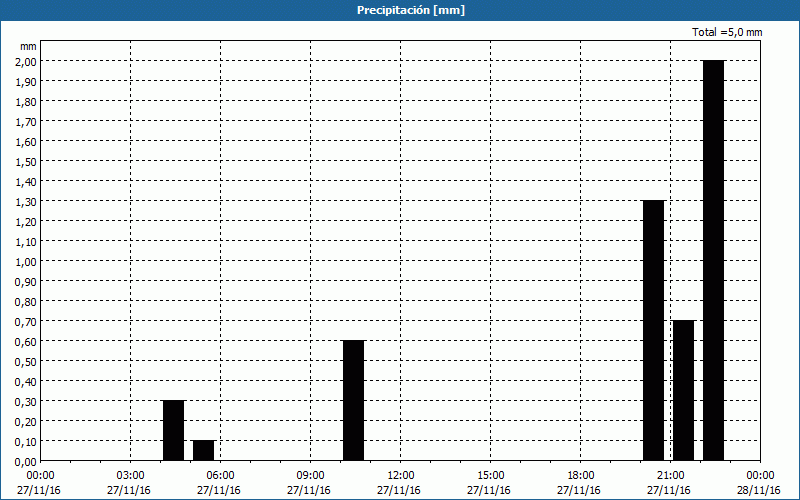
Task: Click the 03:00 time axis label
Action: [131, 476]
